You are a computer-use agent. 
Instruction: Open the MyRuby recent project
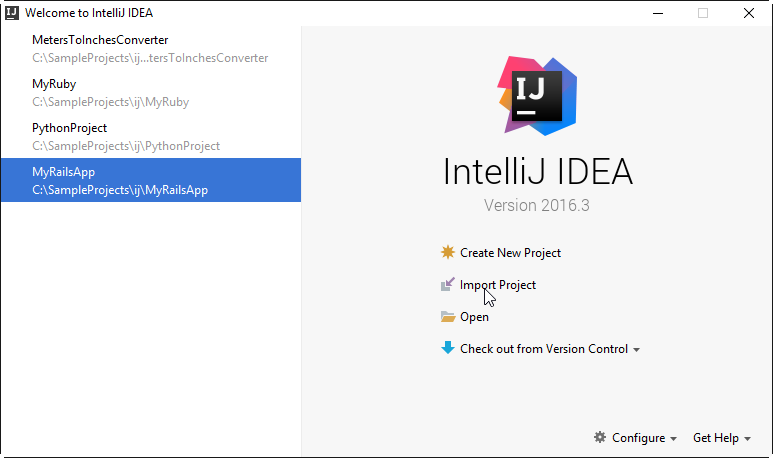click(150, 93)
